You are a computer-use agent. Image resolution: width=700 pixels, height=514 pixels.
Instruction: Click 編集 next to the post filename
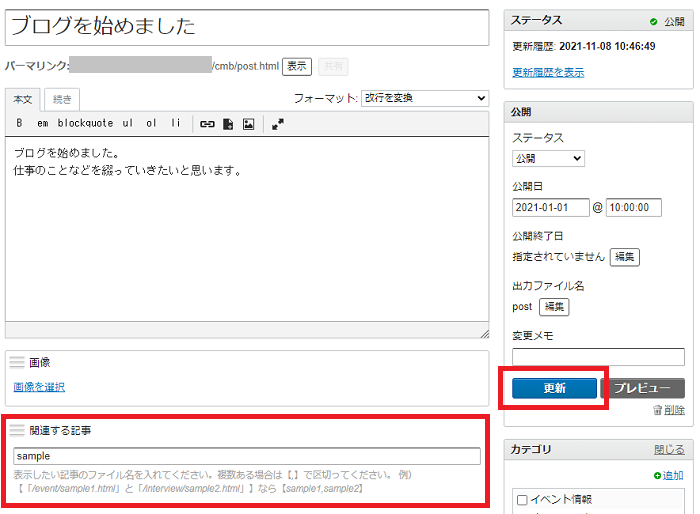coord(554,307)
